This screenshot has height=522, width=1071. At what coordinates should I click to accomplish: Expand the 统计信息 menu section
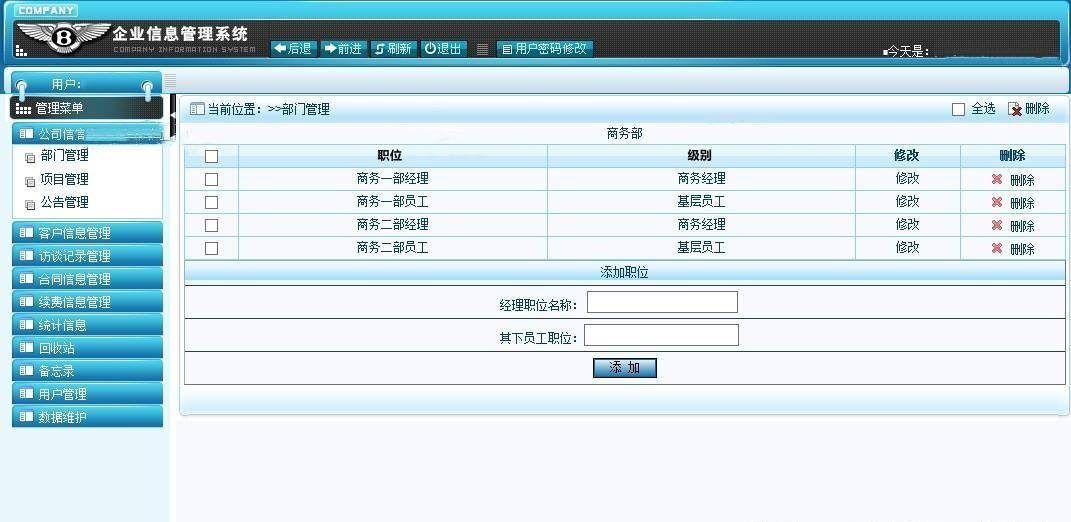(x=87, y=325)
